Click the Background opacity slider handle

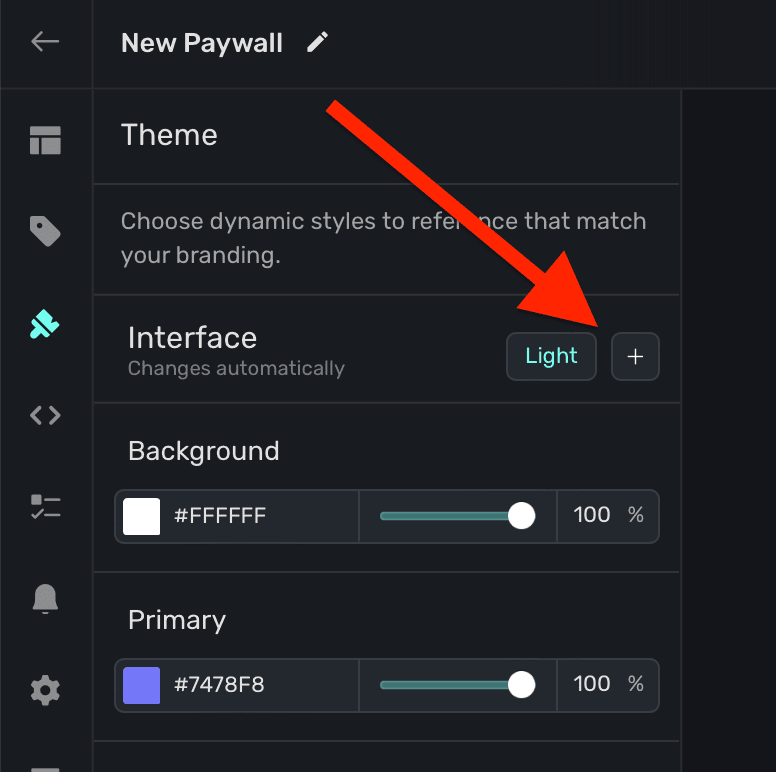[x=521, y=516]
